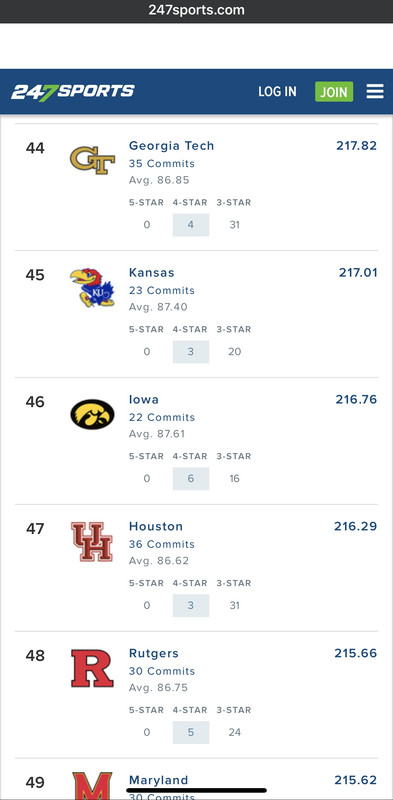This screenshot has height=800, width=393.
Task: Select Rutgers' 4-star count of 5
Action: pyautogui.click(x=191, y=733)
